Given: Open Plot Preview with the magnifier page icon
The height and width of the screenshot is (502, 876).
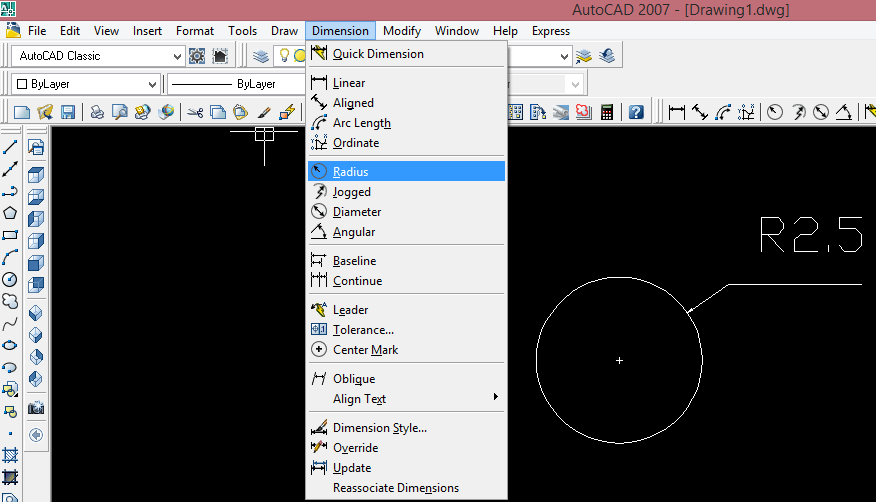Looking at the screenshot, I should coord(120,112).
